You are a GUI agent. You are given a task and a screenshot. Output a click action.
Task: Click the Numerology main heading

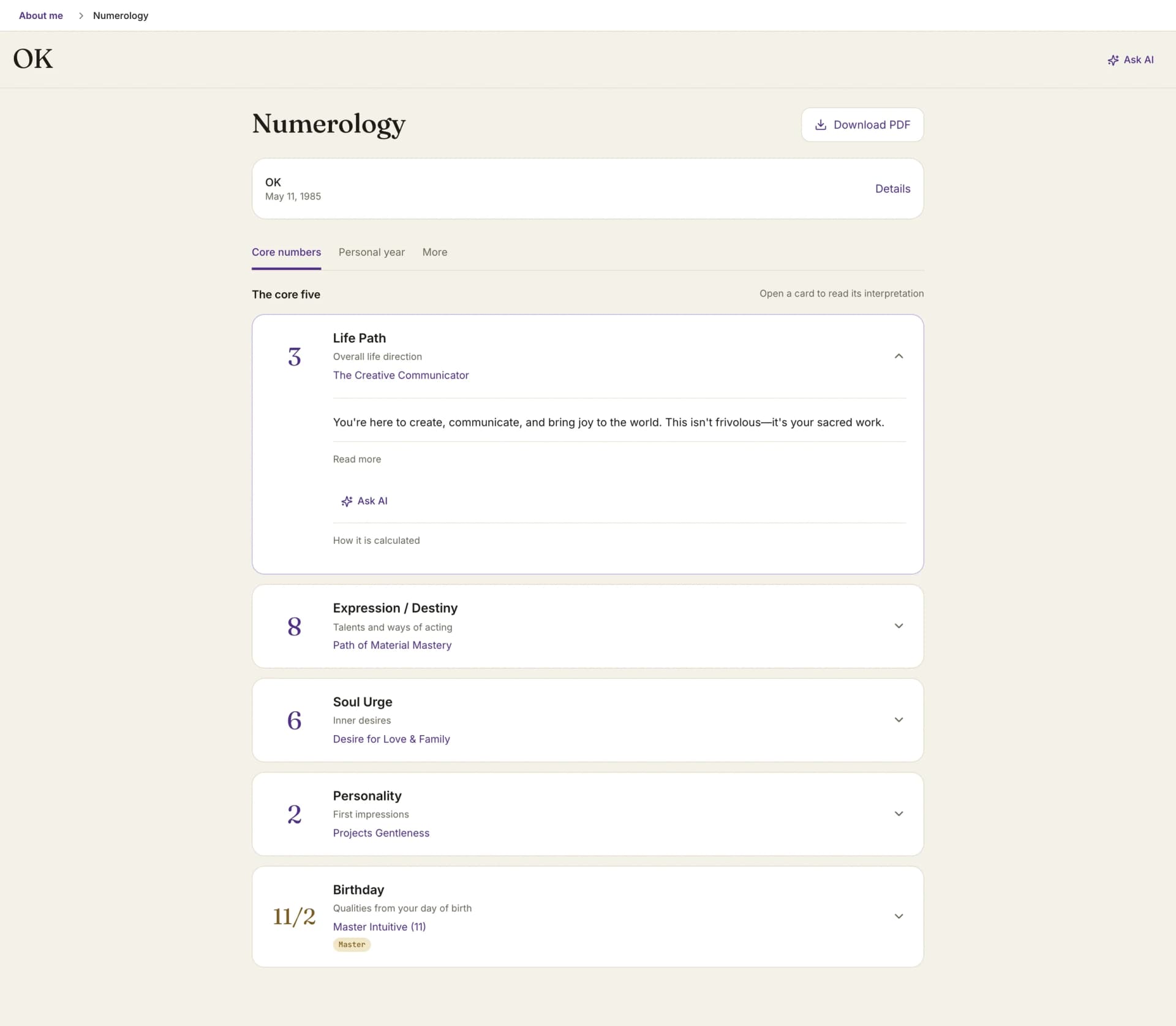pos(329,124)
